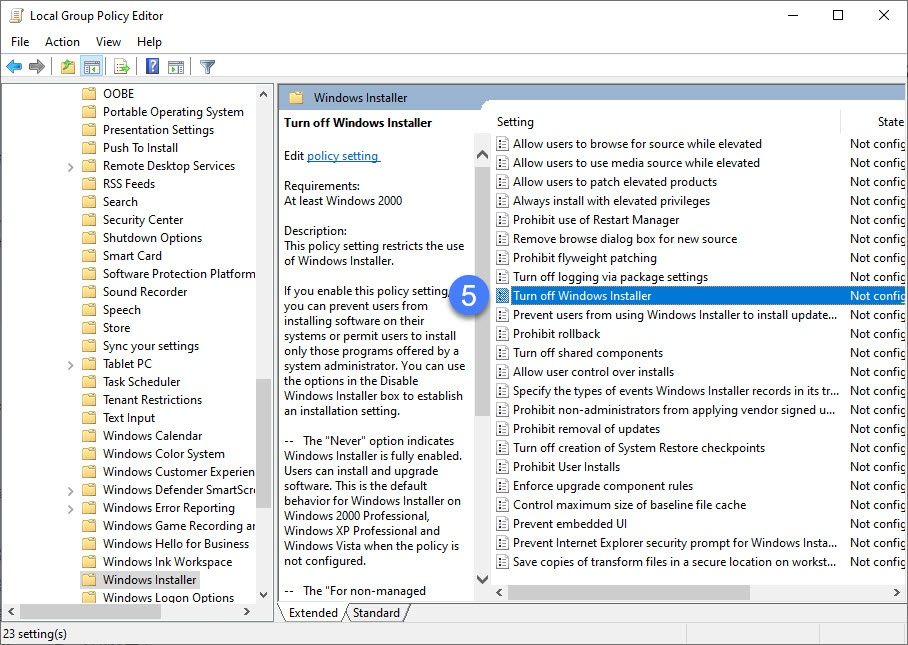908x645 pixels.
Task: Click the Export List toolbar icon
Action: 122,67
